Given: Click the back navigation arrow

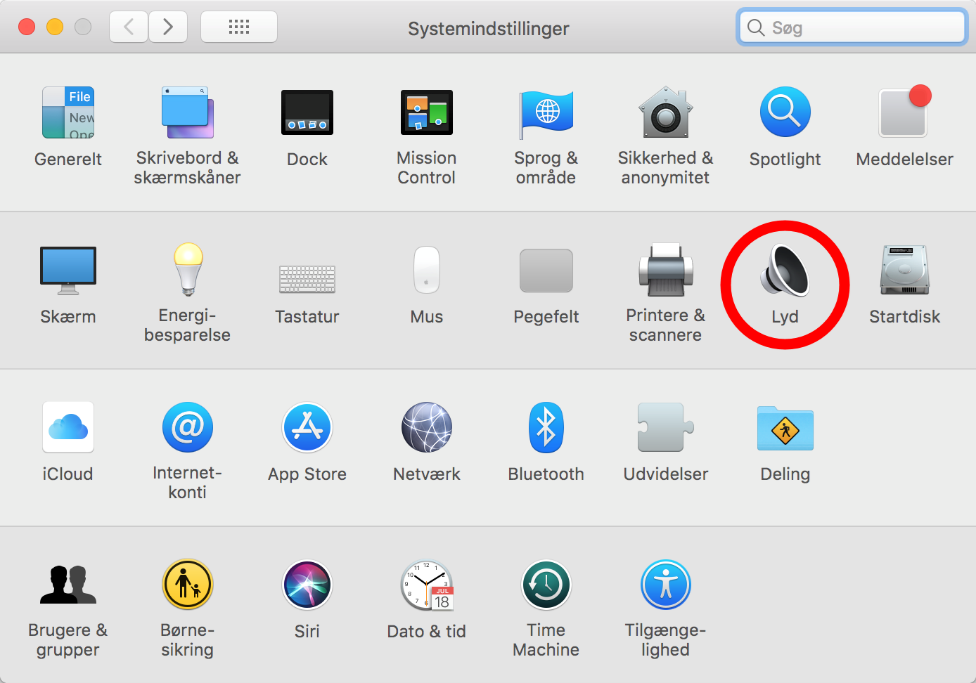Looking at the screenshot, I should pyautogui.click(x=128, y=26).
